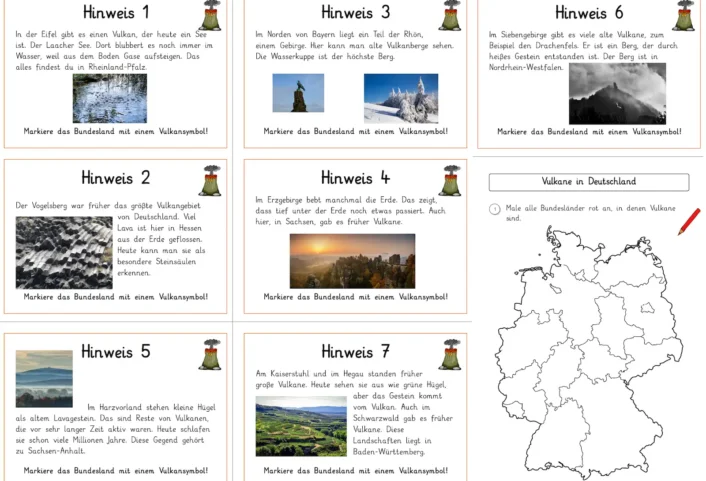Viewport: 706px width, 481px height.
Task: Open the statue photo in Hinweis 3
Action: [298, 93]
